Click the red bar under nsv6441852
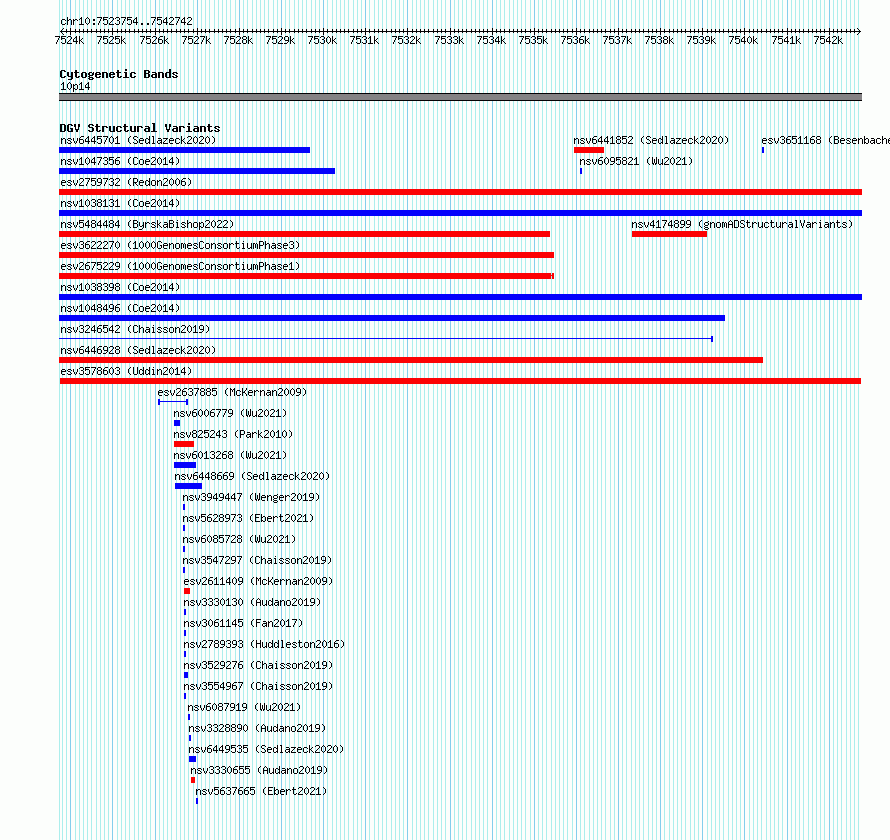890x840 pixels. click(589, 150)
